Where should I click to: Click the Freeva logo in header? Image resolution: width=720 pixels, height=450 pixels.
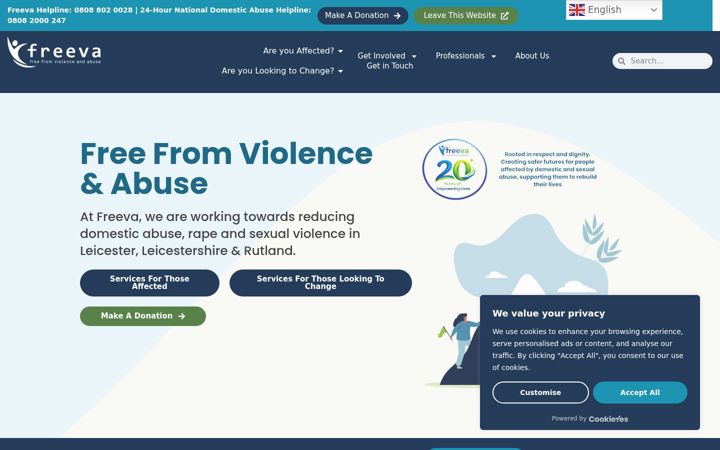(54, 52)
